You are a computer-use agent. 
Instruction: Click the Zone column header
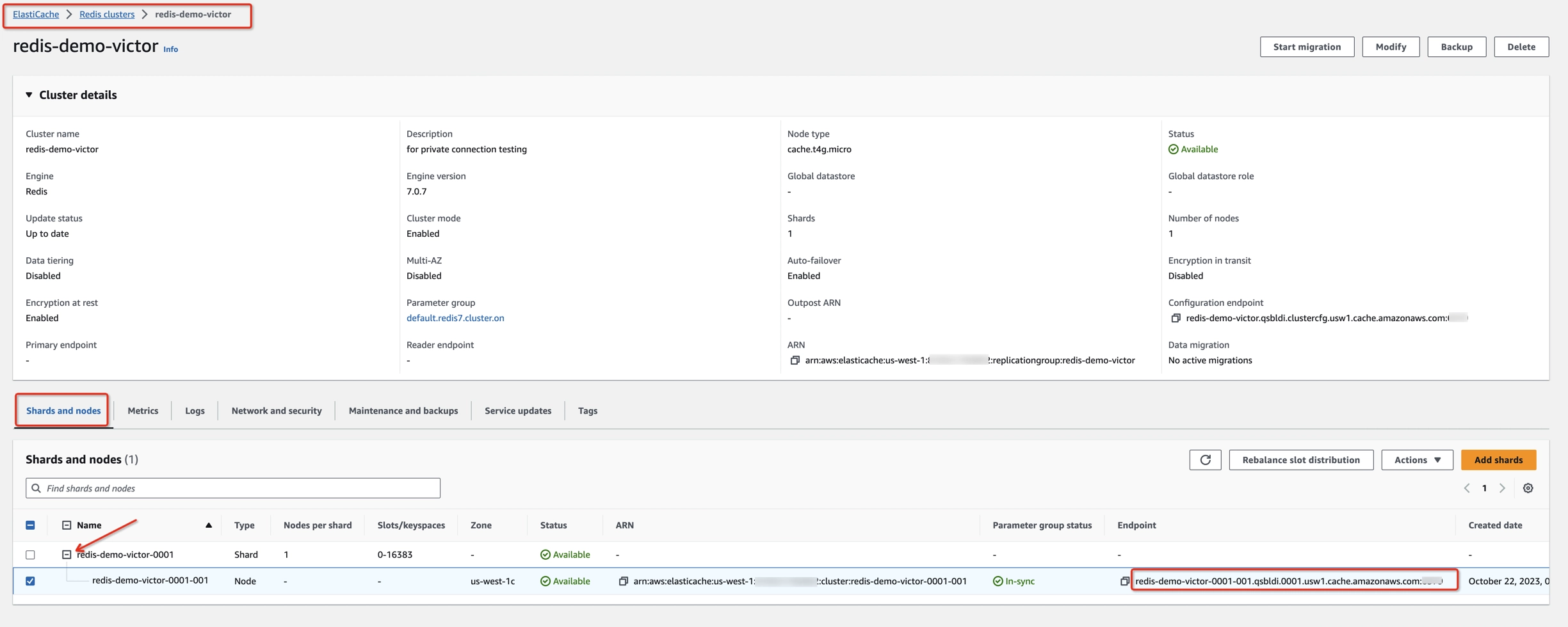(x=481, y=525)
